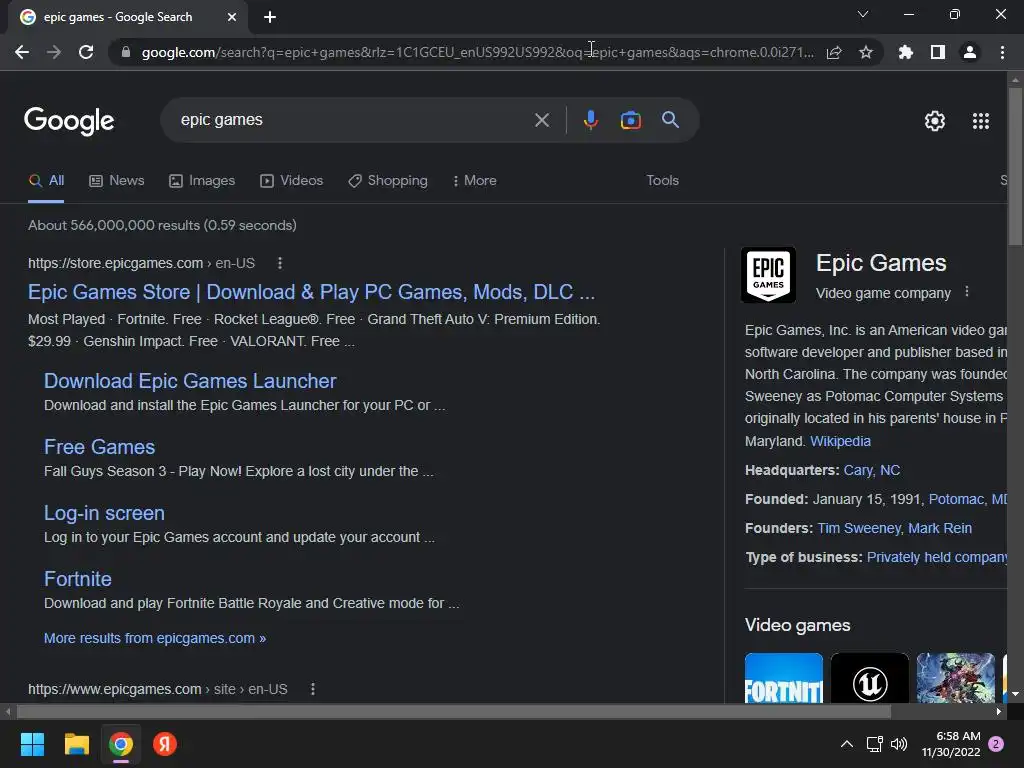Click the address bar URL text

477,52
